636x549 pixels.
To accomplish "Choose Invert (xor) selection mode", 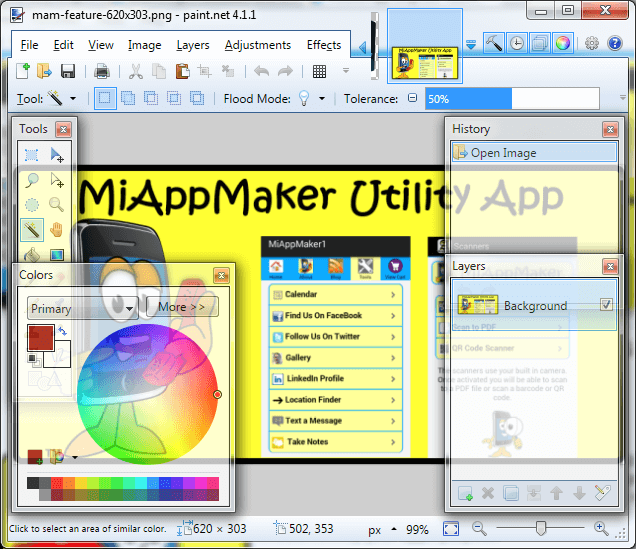I will point(198,99).
